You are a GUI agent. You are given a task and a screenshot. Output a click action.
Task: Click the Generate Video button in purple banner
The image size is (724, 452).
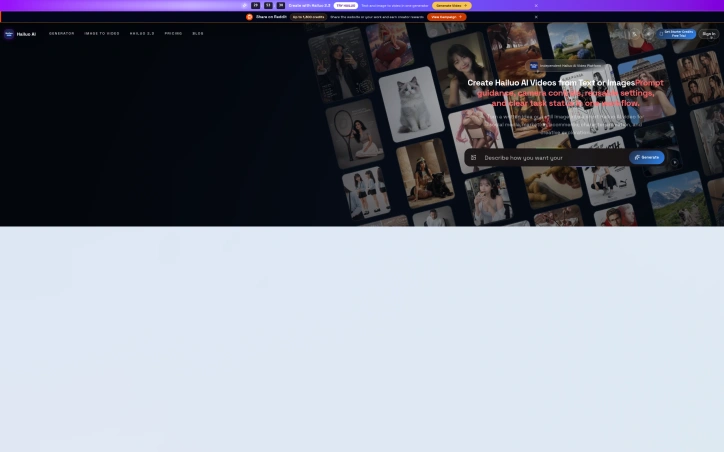click(x=452, y=6)
